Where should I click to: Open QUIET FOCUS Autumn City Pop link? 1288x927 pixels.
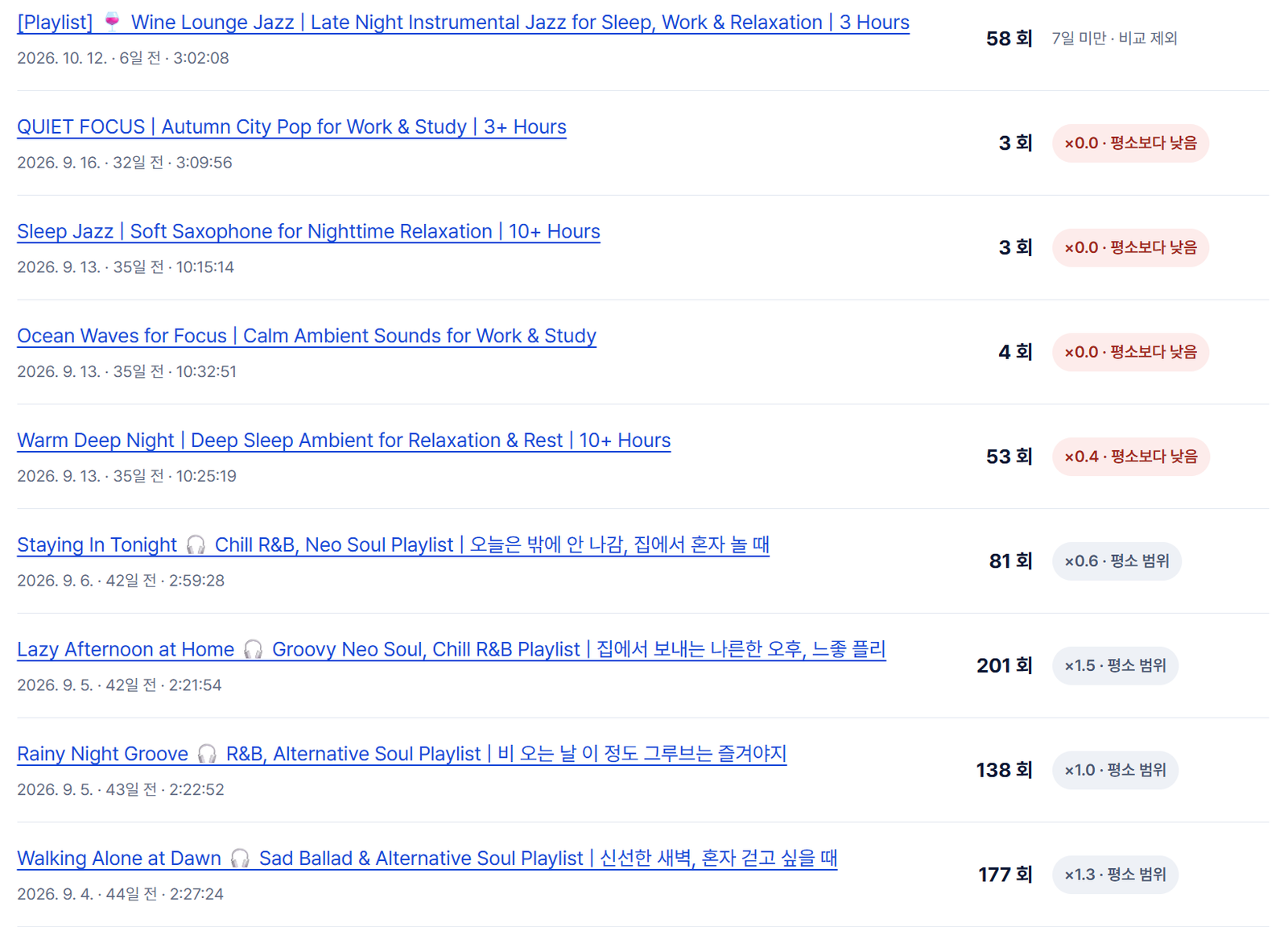291,127
